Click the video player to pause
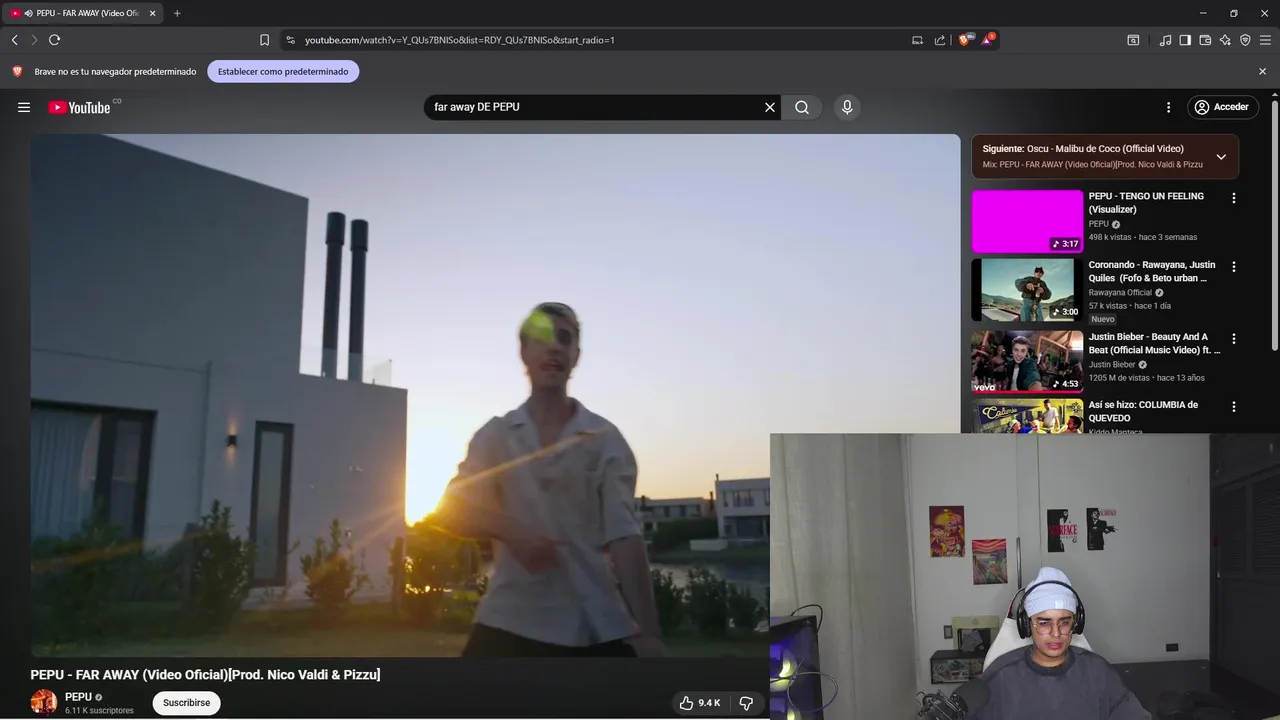The width and height of the screenshot is (1280, 720). coord(495,395)
